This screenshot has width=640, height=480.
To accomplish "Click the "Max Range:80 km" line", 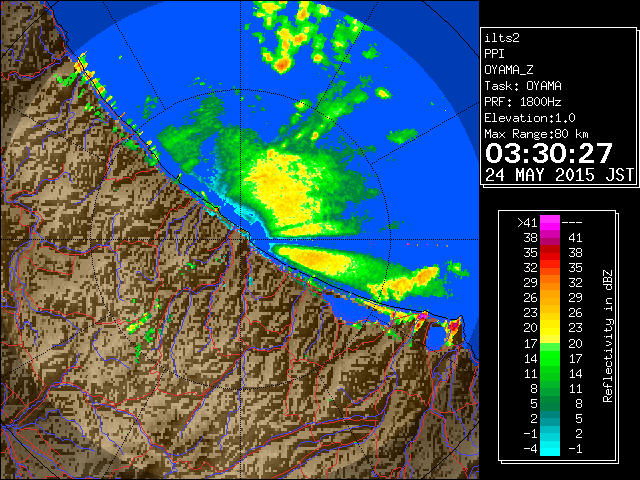I will pyautogui.click(x=536, y=134).
